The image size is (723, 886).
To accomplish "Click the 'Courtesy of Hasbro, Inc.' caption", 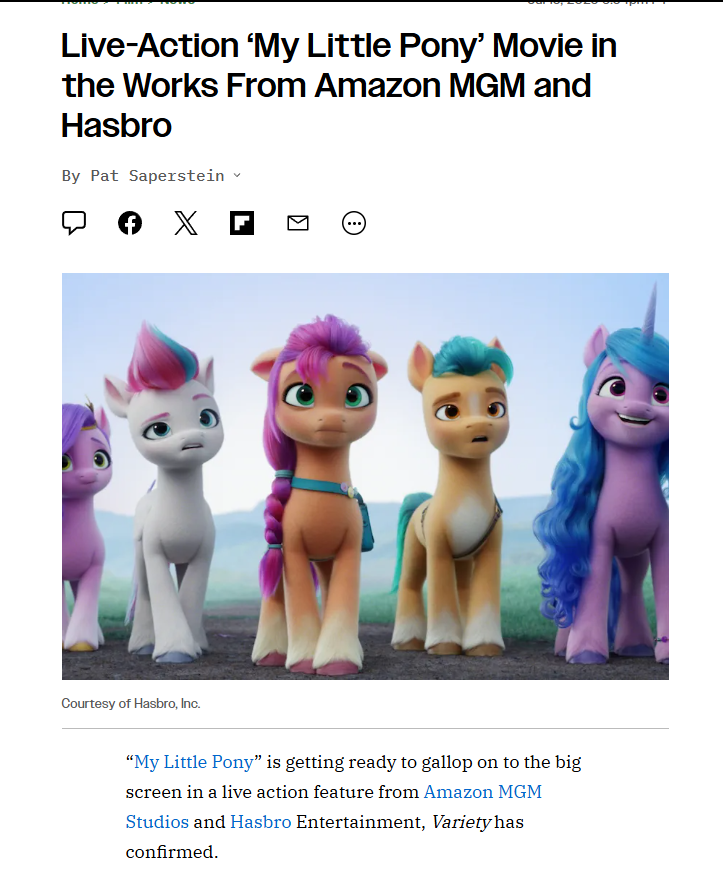I will (131, 703).
